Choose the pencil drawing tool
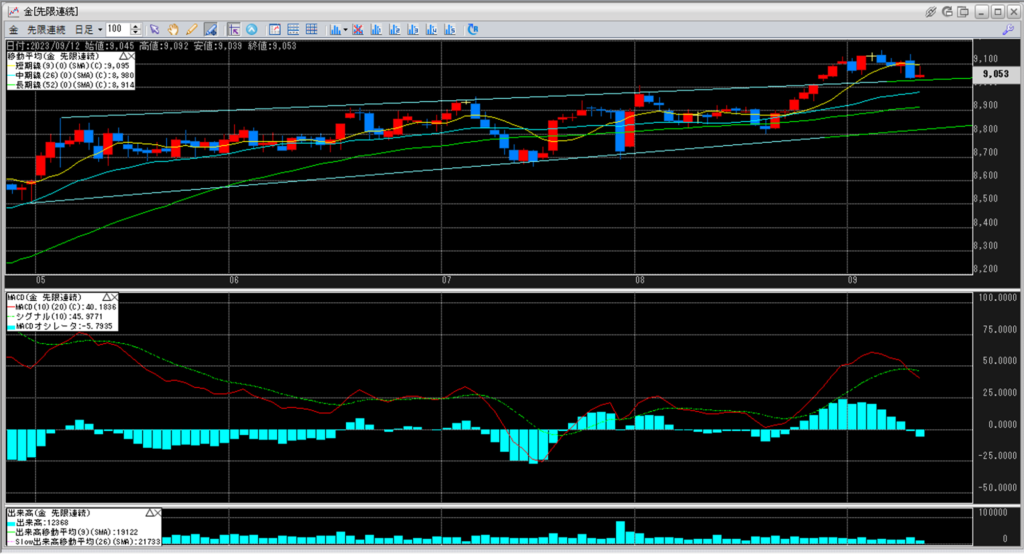 pyautogui.click(x=191, y=29)
